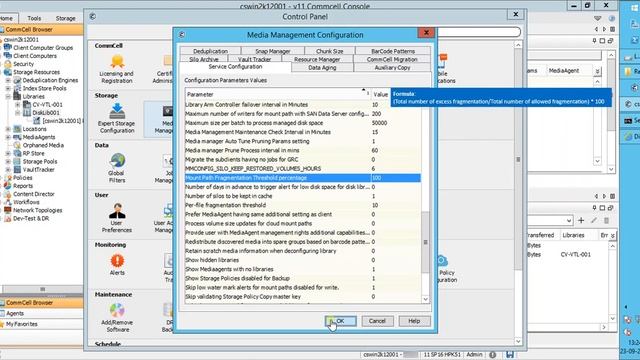Switch to Chunk Size tab
Viewport: 640px width, 360px height.
329,51
